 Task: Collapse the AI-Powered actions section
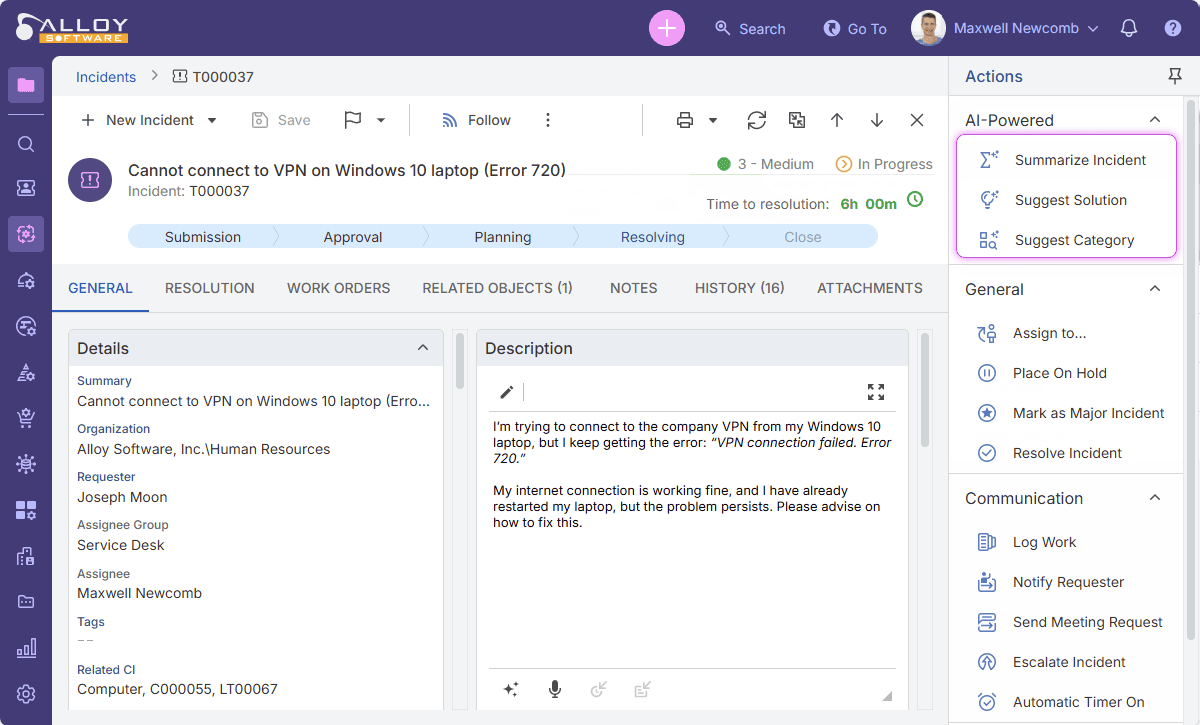[1155, 120]
